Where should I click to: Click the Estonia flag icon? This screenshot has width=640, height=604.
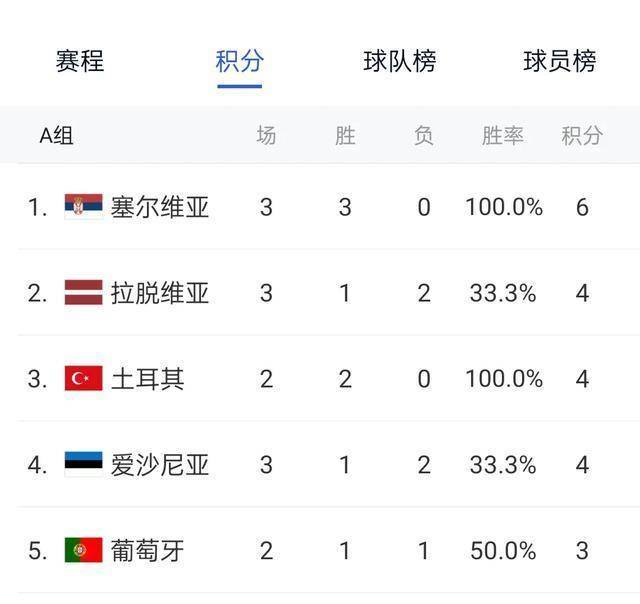click(x=84, y=465)
